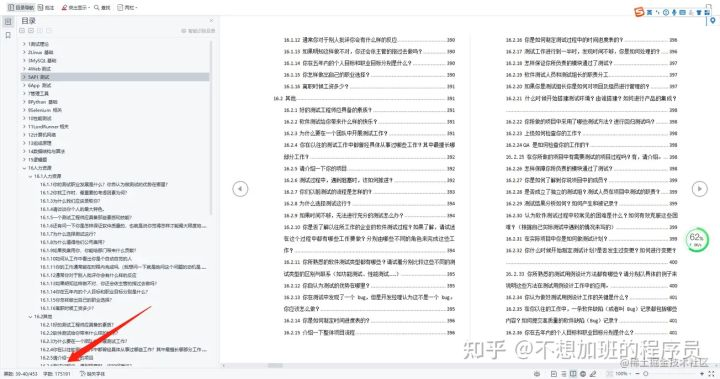The width and height of the screenshot is (720, 379).
Task: Click the expand-all outline icon under 目录
Action: [x=22, y=31]
